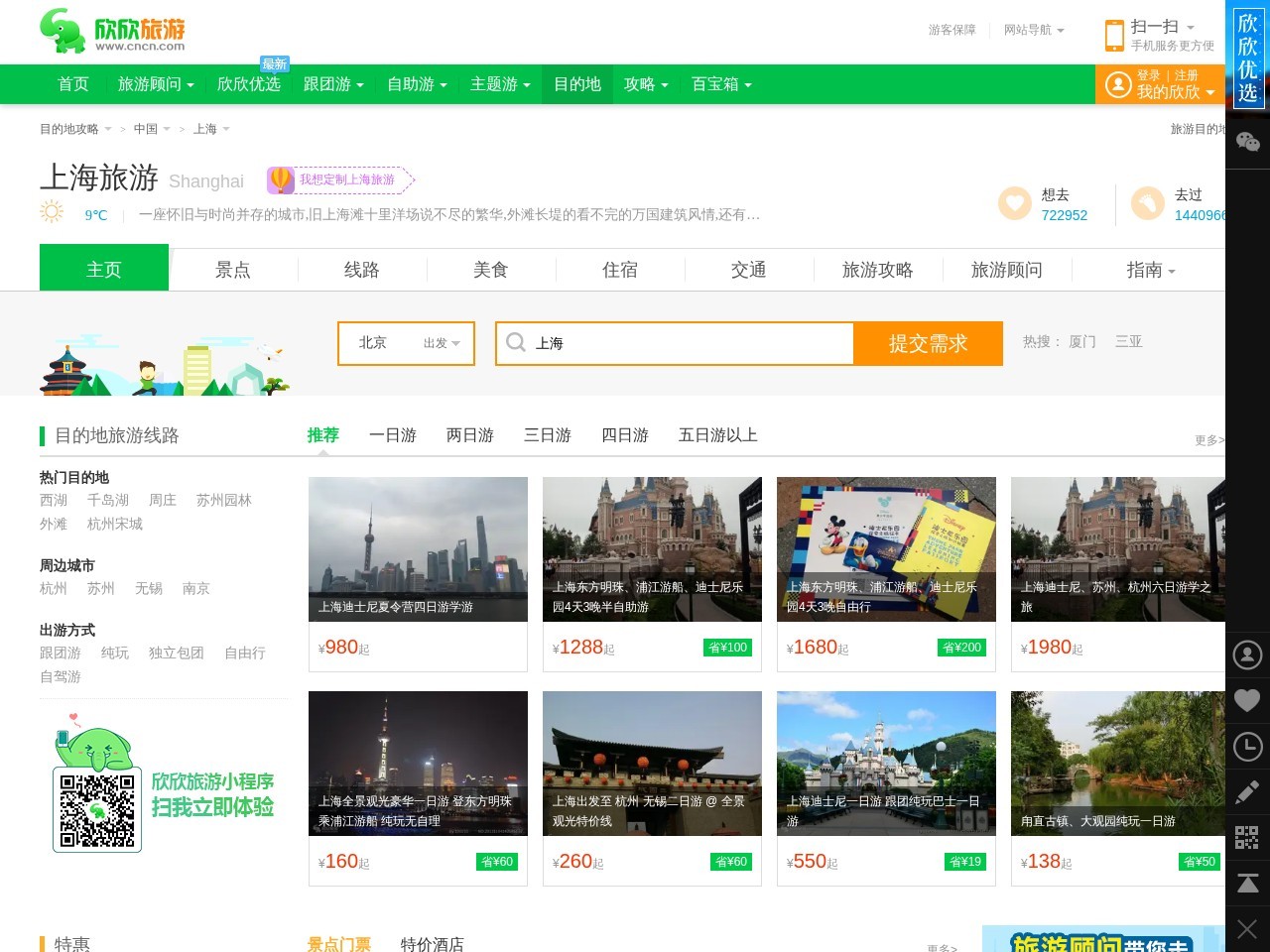
Task: Click the account person icon in the sidebar
Action: tap(1247, 655)
